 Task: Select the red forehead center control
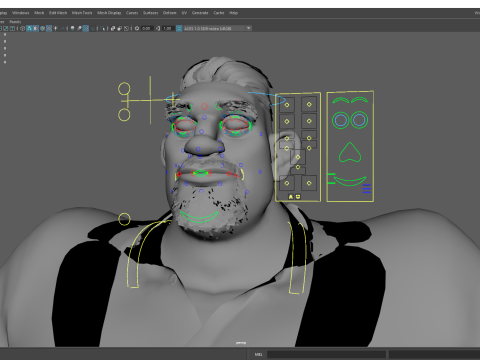point(204,107)
